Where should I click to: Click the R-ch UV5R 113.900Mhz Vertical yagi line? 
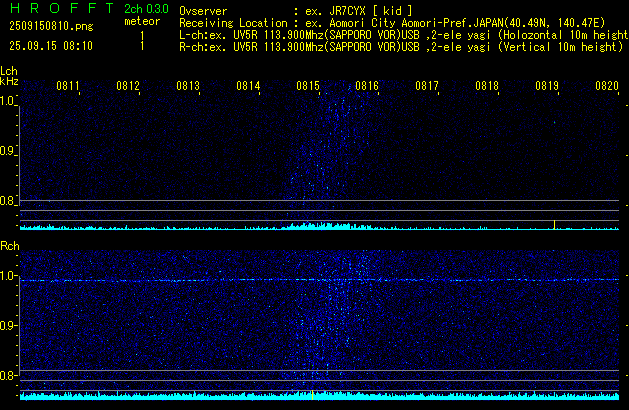[401, 47]
